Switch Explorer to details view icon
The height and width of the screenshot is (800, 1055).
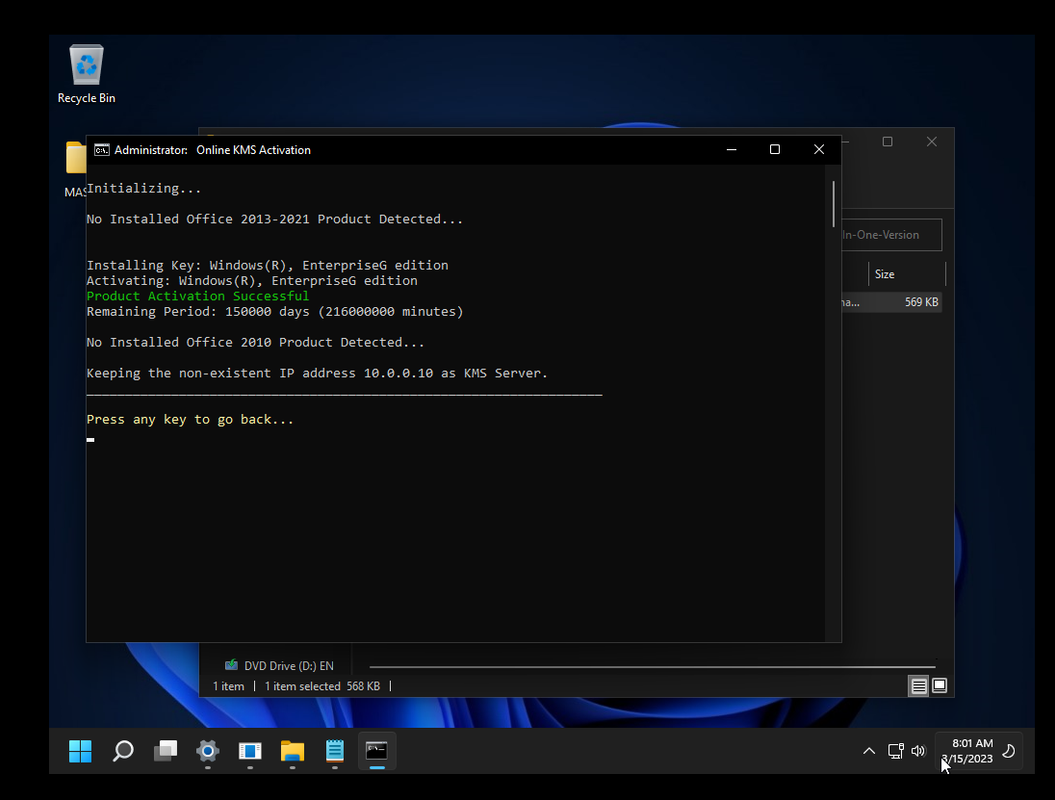coord(918,686)
